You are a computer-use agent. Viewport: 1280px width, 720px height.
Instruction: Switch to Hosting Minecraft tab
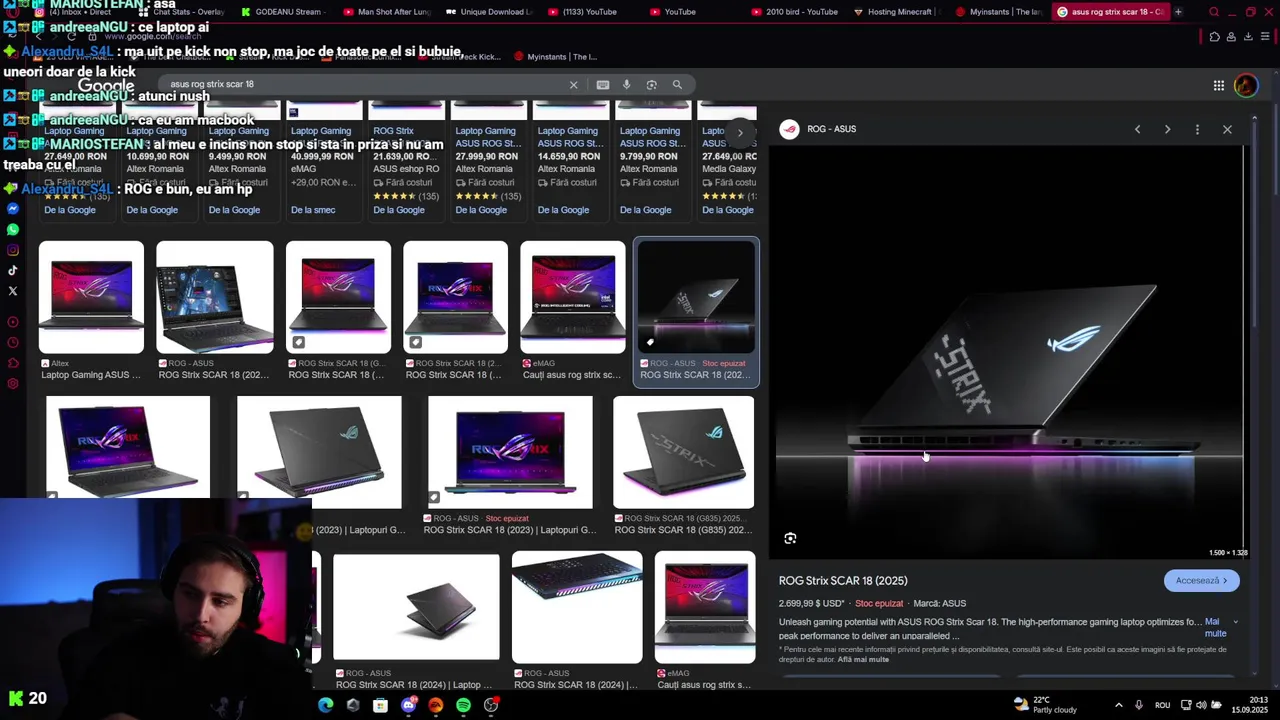895,12
